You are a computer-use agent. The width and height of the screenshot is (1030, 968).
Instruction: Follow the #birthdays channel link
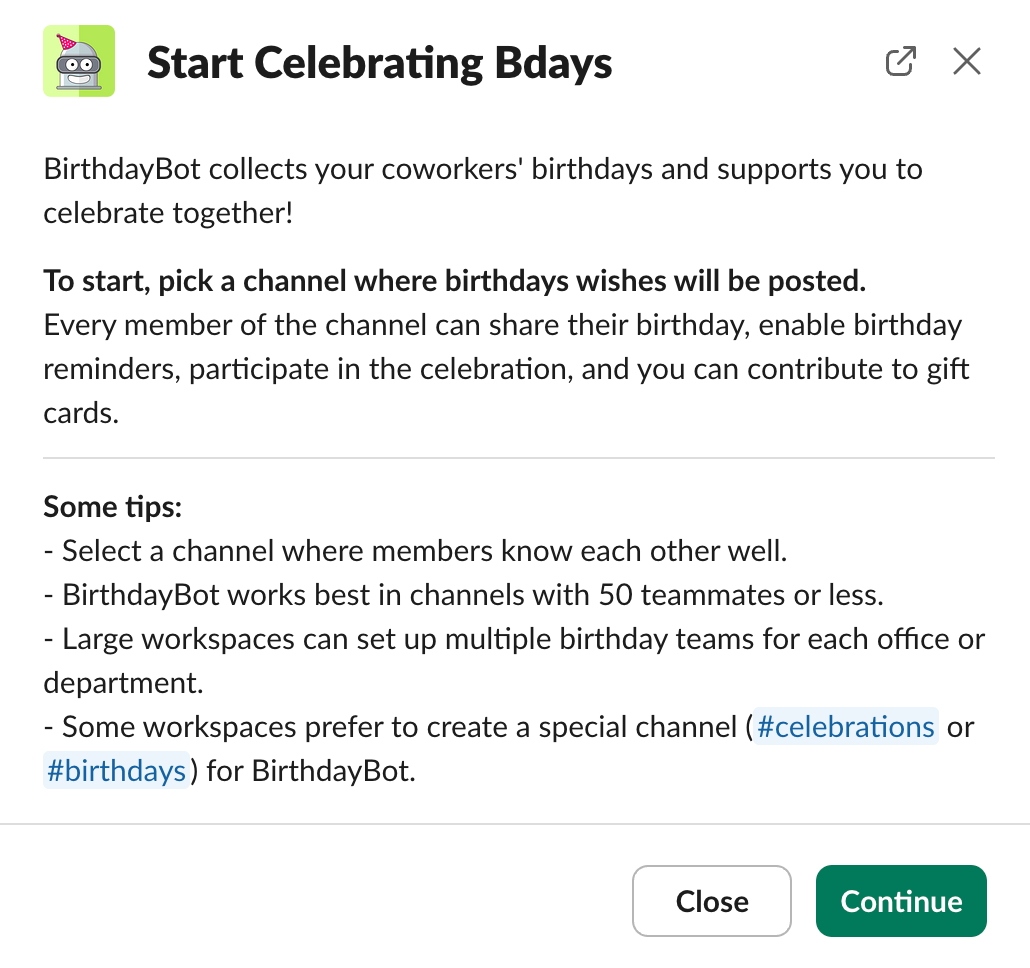click(x=116, y=771)
